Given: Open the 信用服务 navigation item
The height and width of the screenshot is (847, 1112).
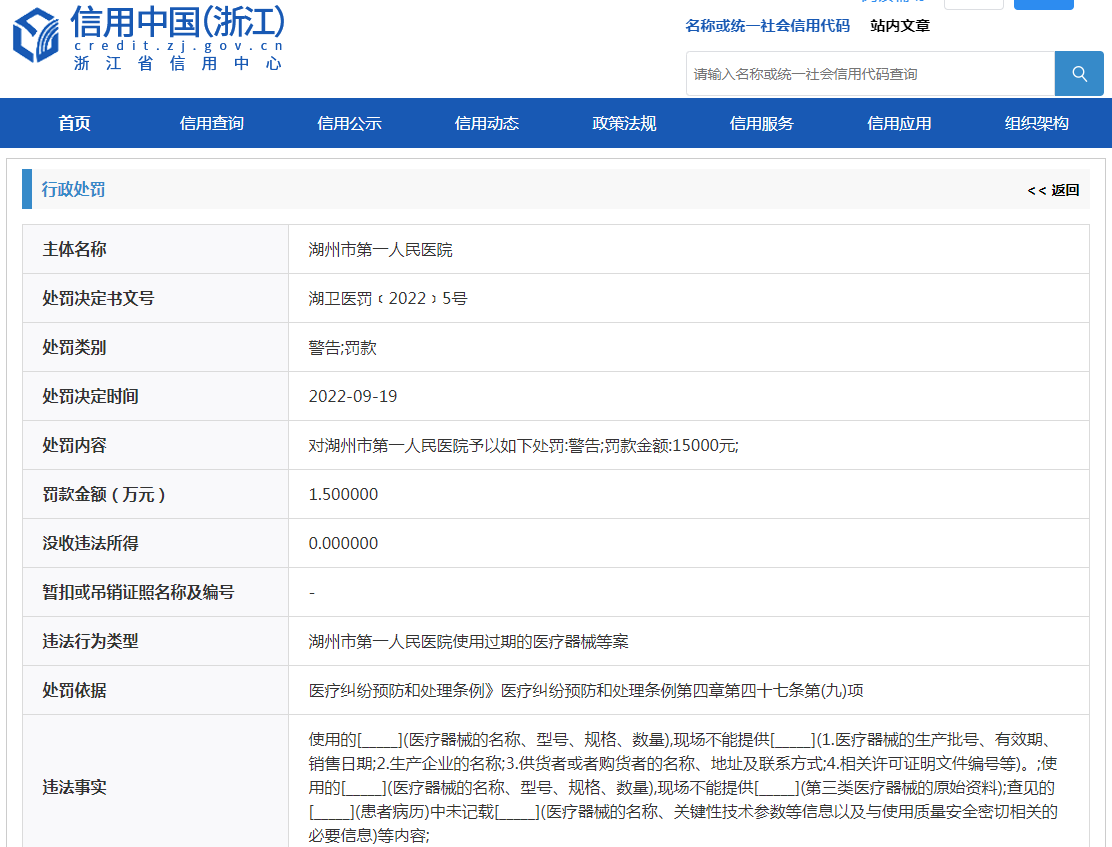Looking at the screenshot, I should click(x=762, y=123).
